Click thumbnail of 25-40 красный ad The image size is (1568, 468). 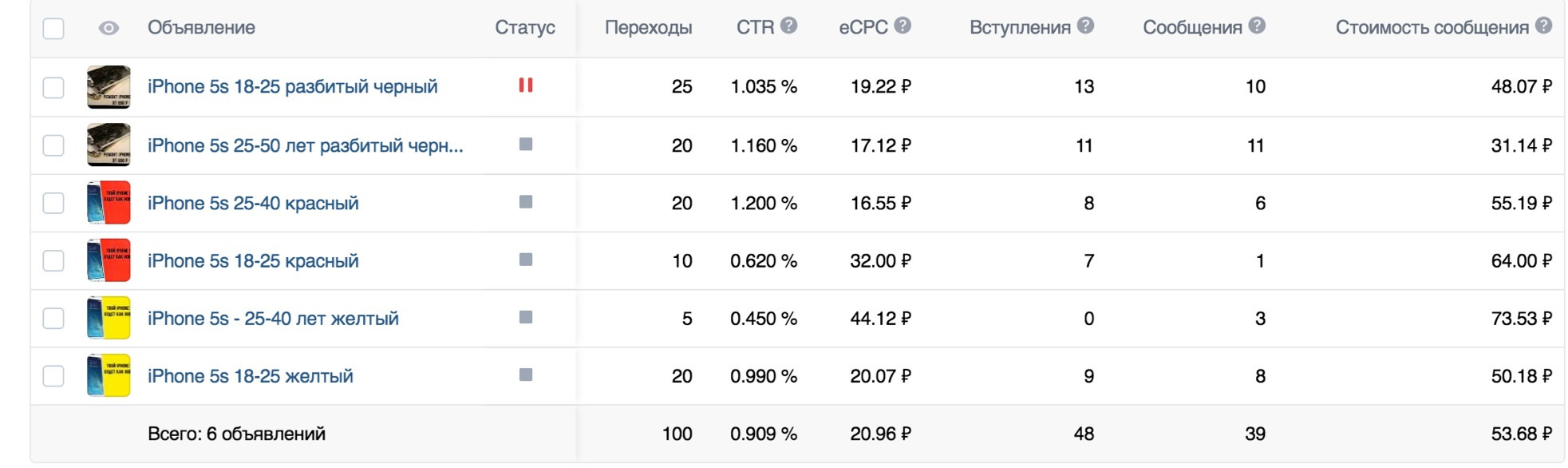(109, 203)
